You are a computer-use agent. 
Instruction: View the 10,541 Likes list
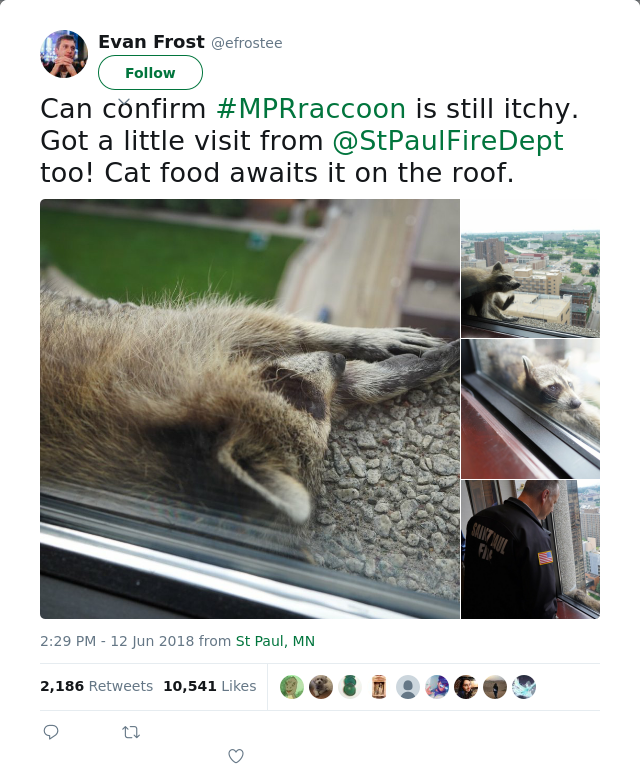(210, 686)
